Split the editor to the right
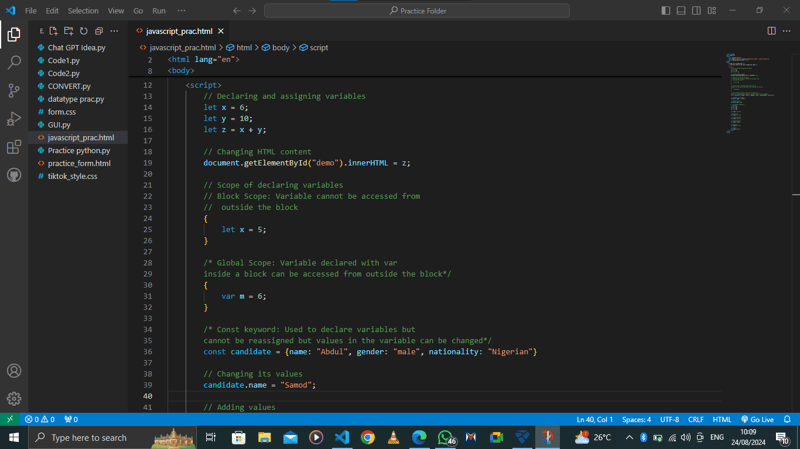This screenshot has height=449, width=800. coord(771,31)
